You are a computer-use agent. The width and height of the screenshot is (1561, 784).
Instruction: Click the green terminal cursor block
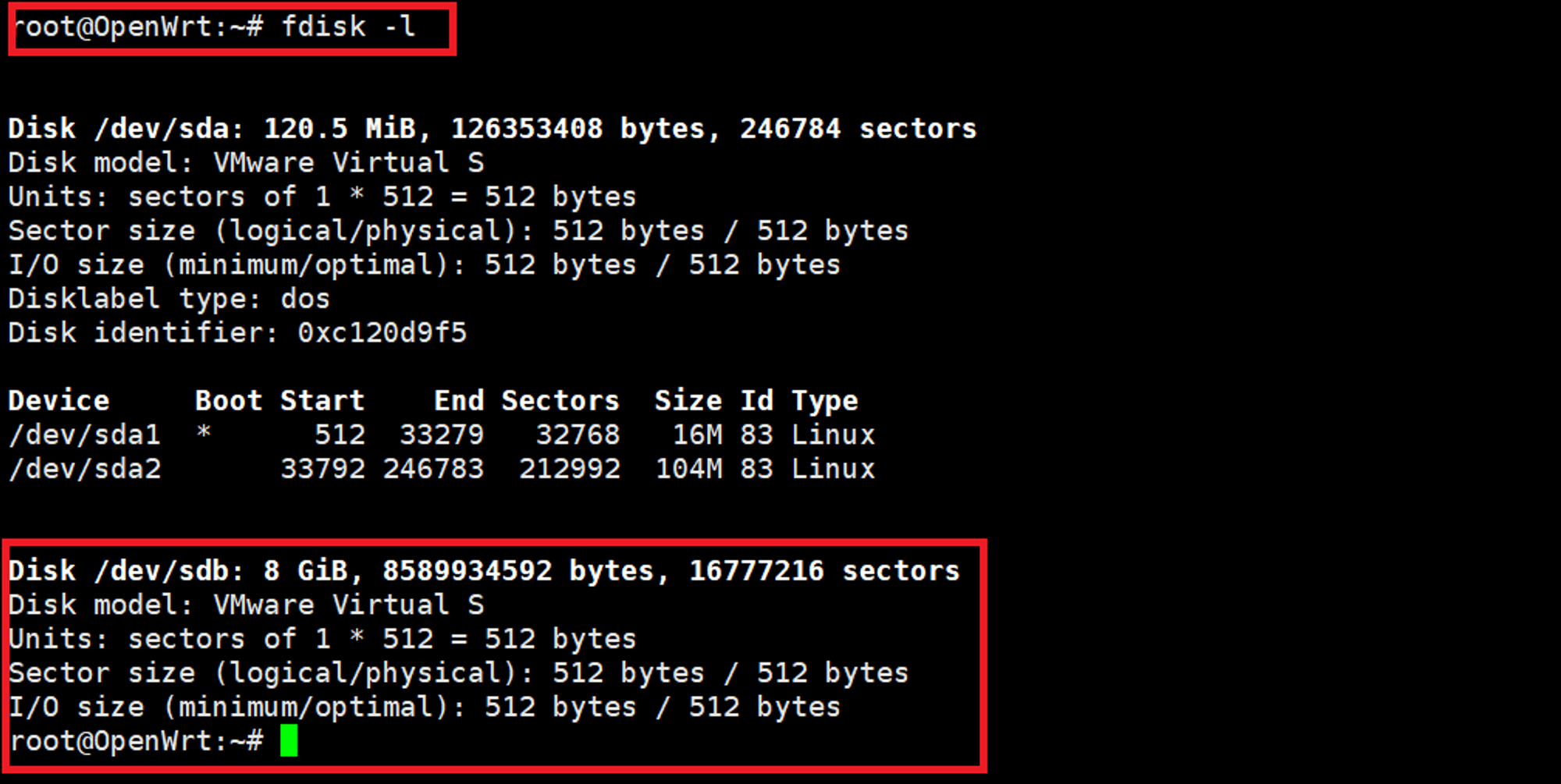pos(289,740)
